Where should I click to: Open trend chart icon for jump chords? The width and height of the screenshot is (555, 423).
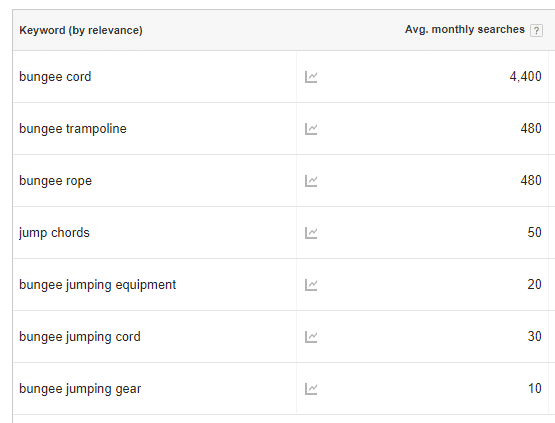point(311,233)
